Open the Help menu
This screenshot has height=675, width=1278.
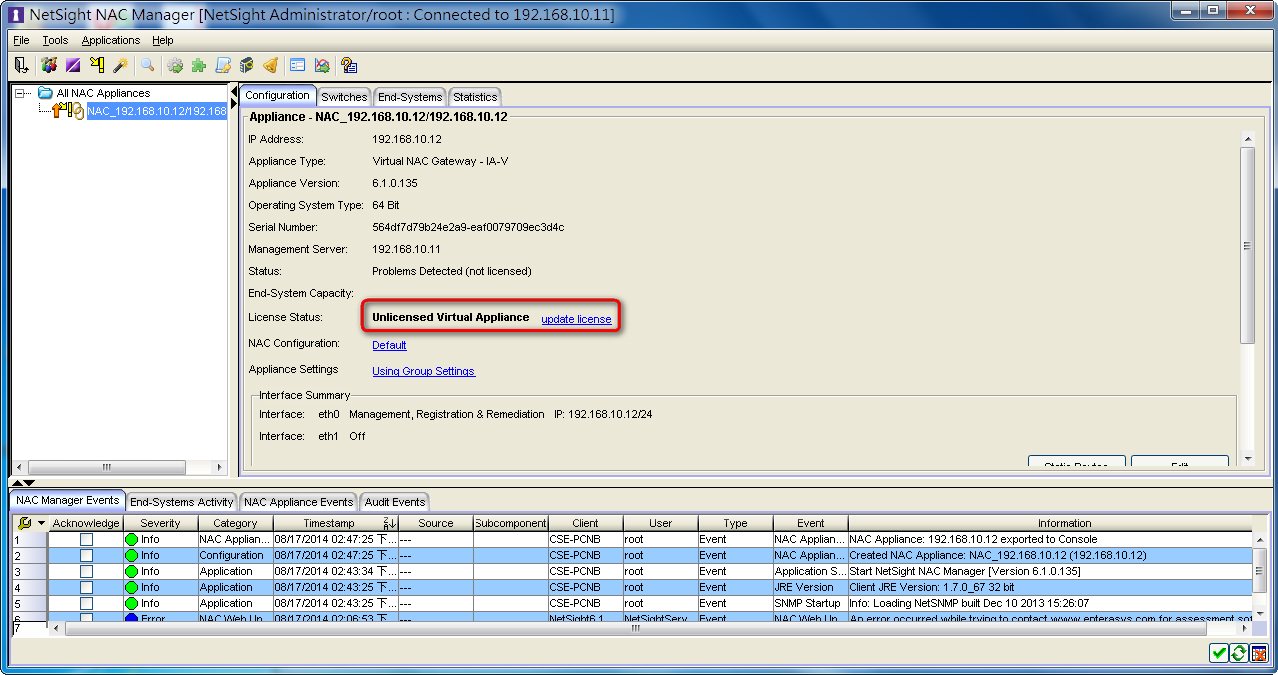click(x=163, y=40)
